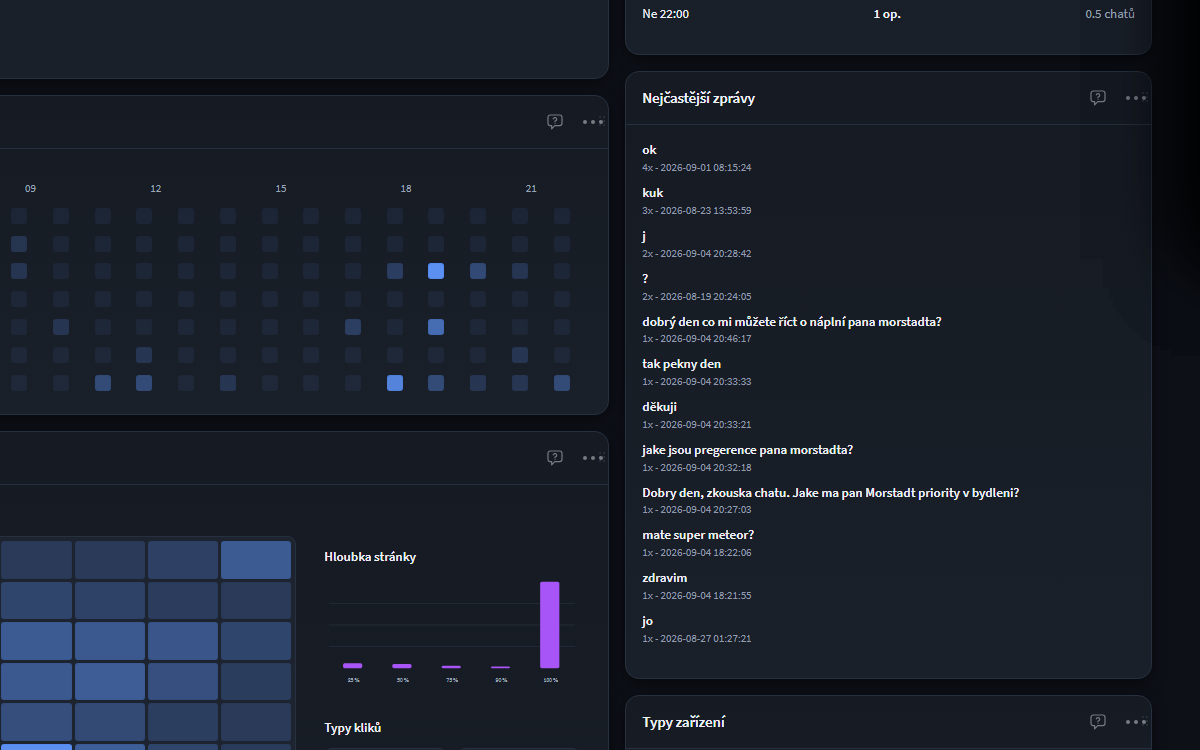This screenshot has height=750, width=1200.
Task: Click timestamp '3x - 2026-08-23 13:53:59'
Action: (697, 210)
